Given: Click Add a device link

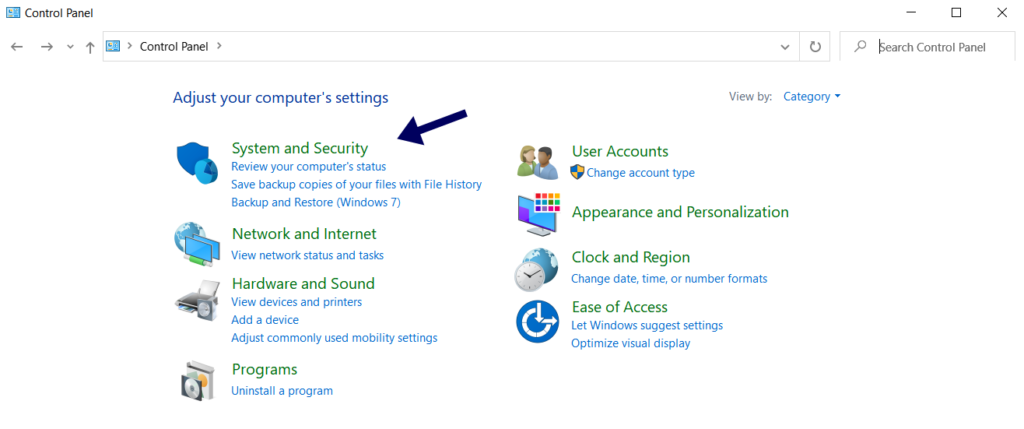Looking at the screenshot, I should pos(265,320).
